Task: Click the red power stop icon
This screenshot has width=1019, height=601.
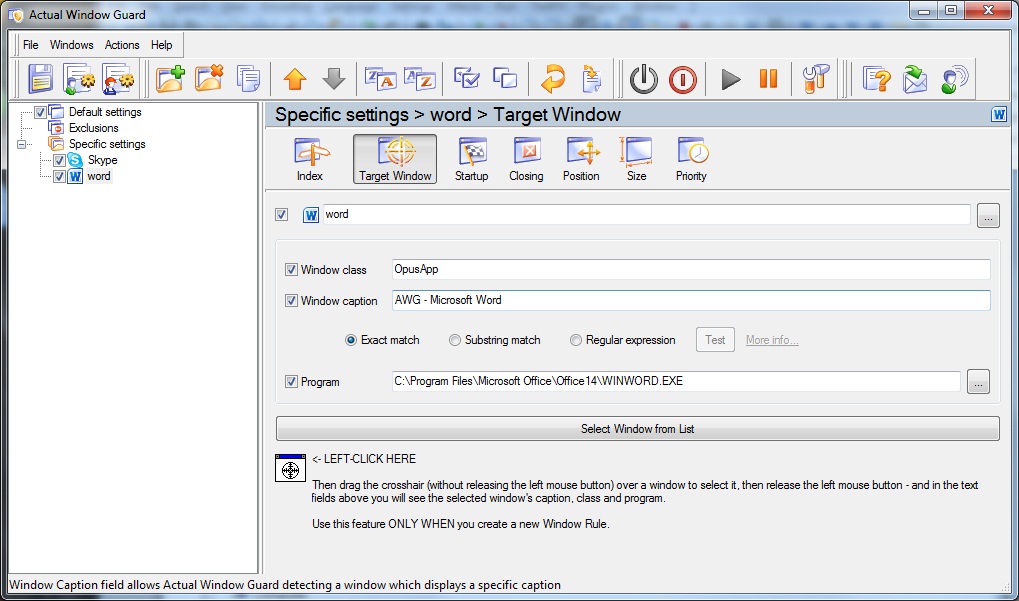Action: click(682, 80)
